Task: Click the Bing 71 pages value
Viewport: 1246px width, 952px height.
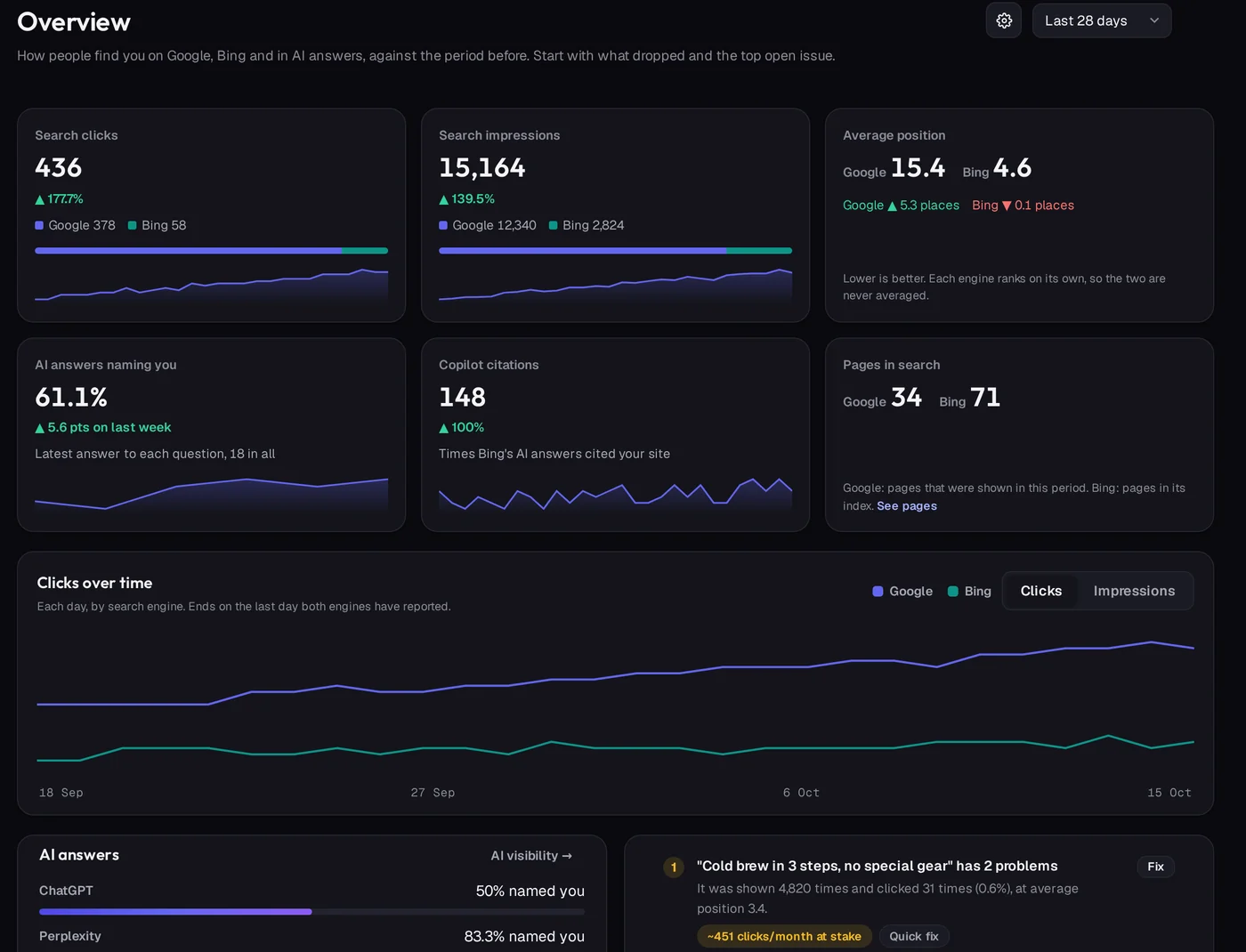Action: (969, 398)
